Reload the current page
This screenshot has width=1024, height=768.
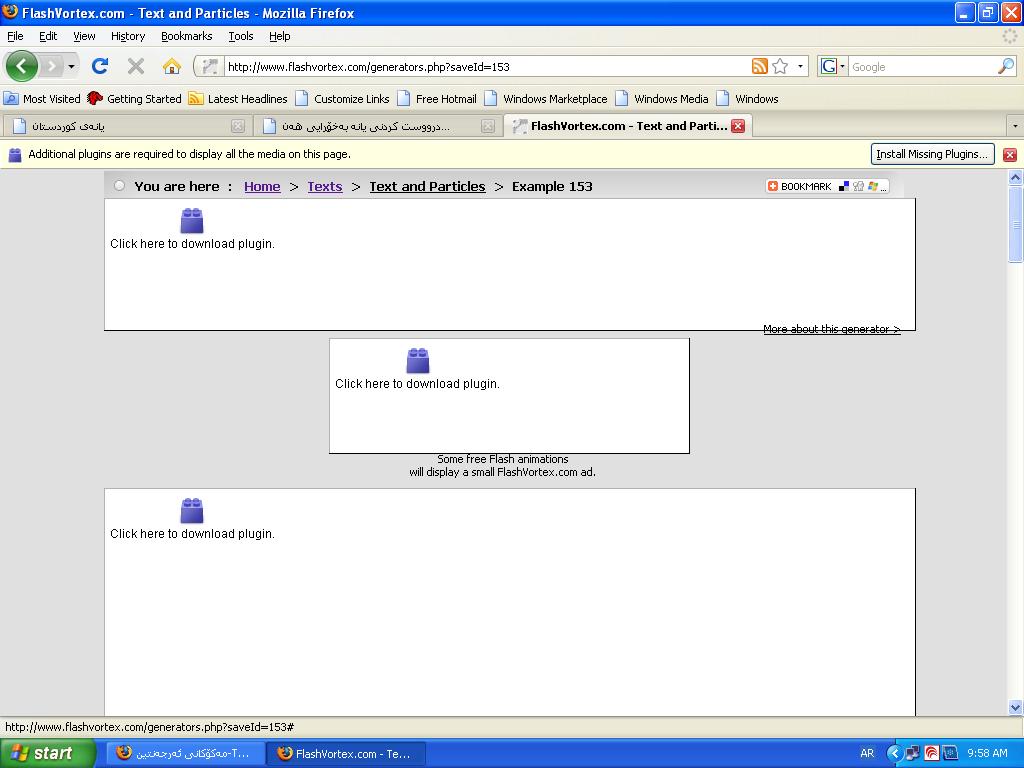(100, 66)
